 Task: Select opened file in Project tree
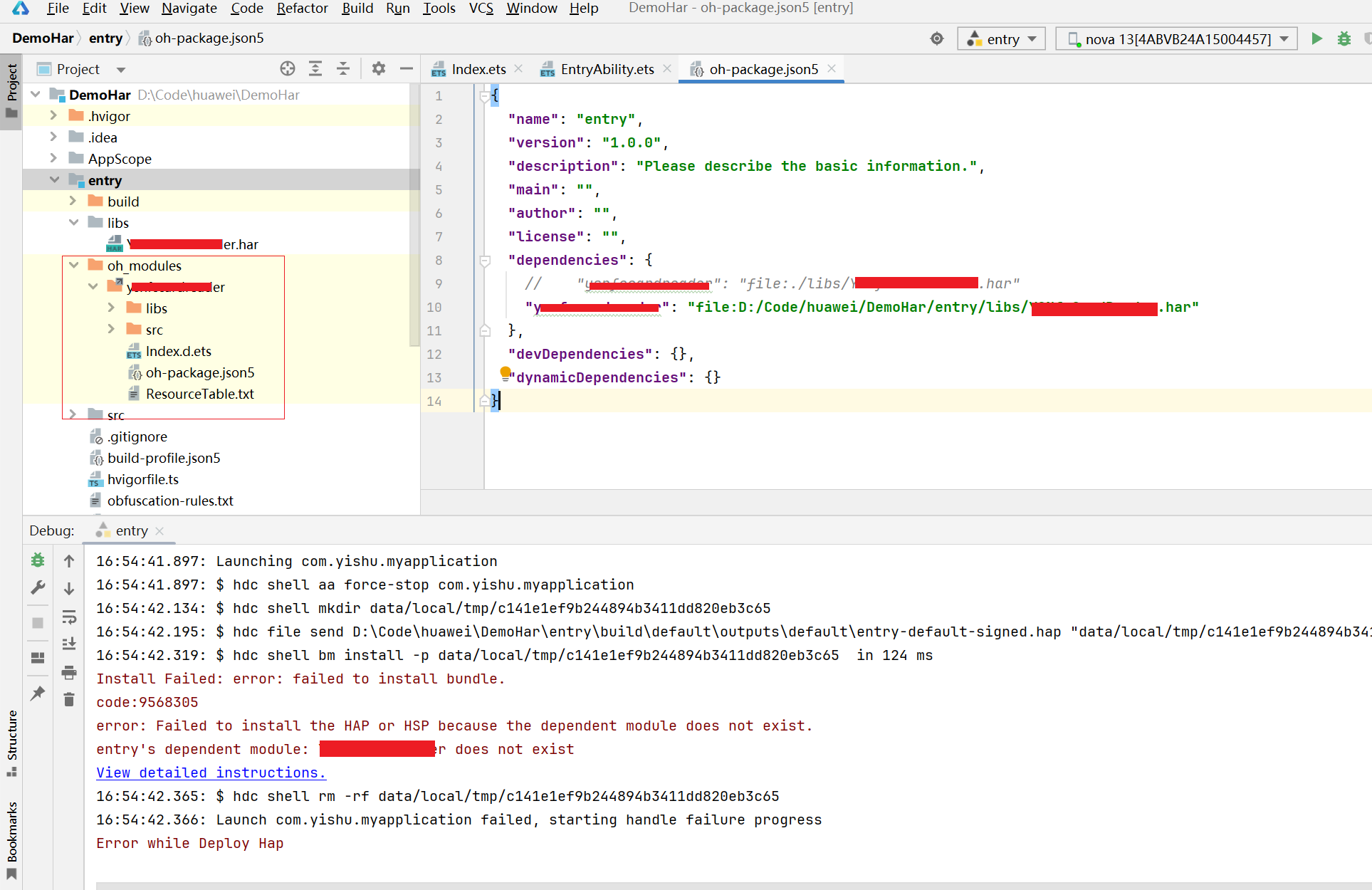coord(288,68)
